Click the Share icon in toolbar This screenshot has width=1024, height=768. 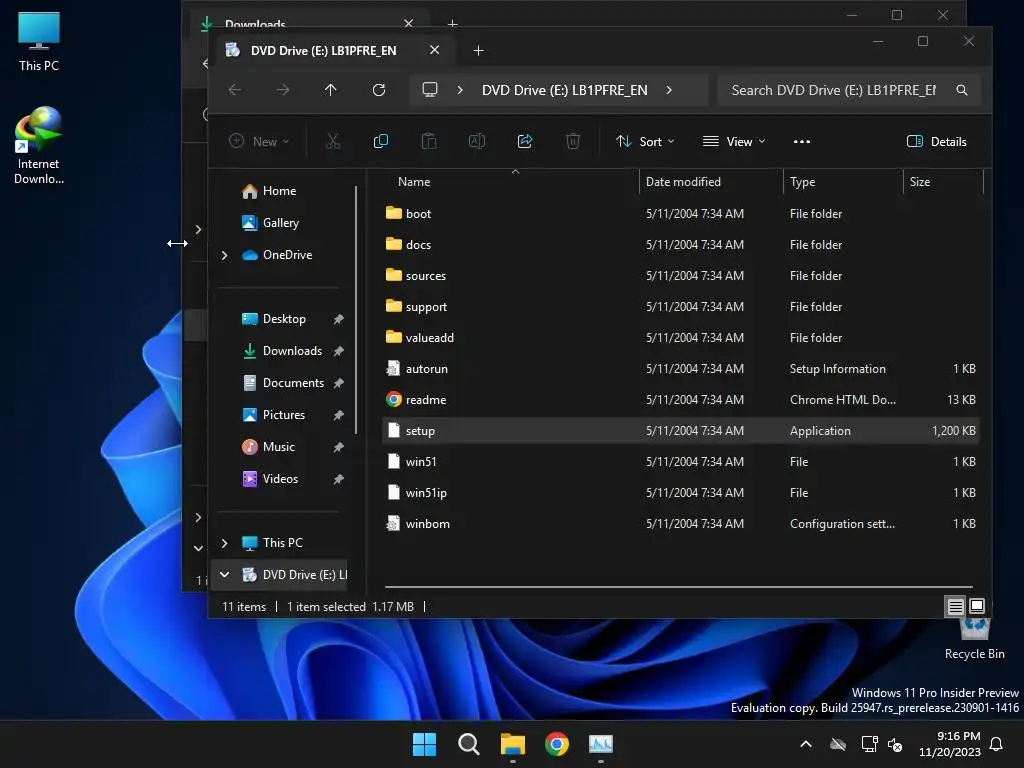[525, 141]
